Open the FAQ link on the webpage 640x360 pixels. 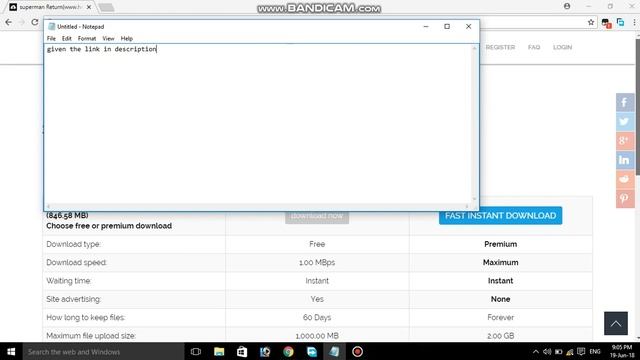pyautogui.click(x=534, y=47)
